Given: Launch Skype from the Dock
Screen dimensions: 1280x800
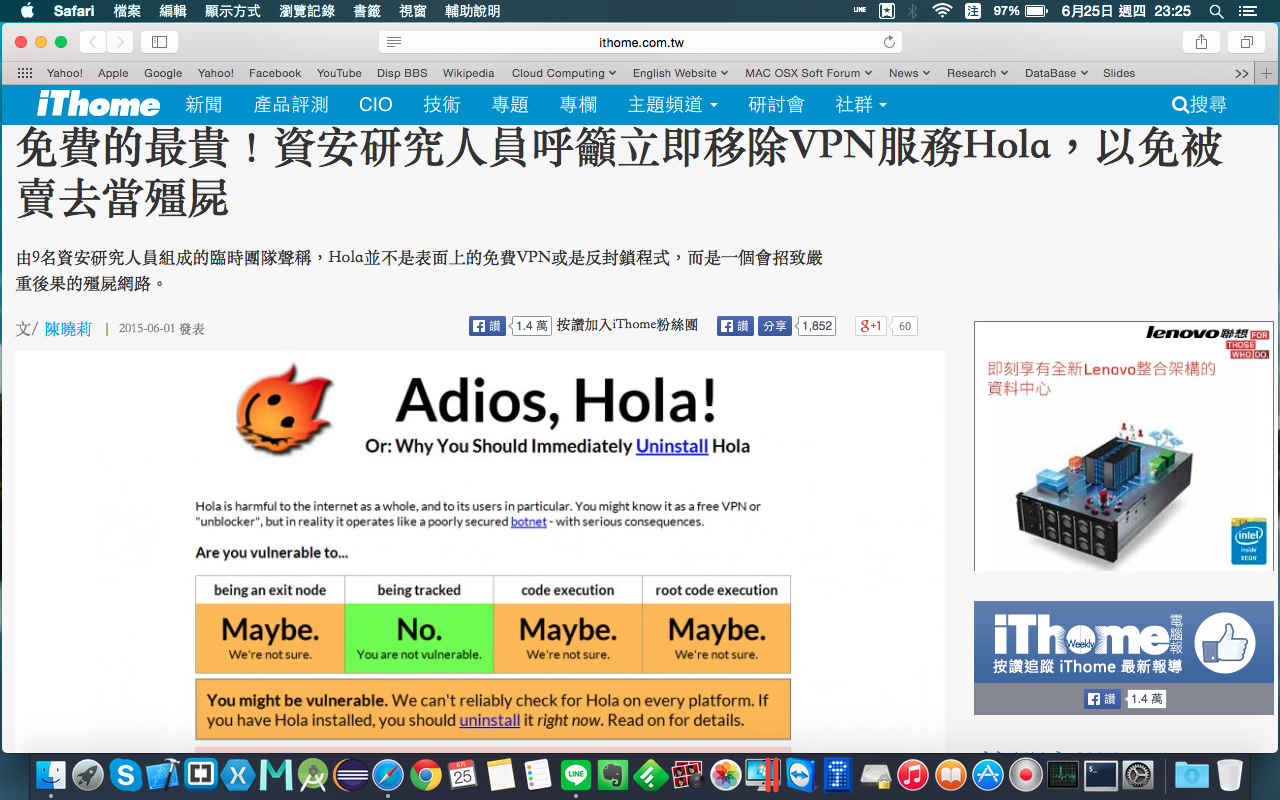Looking at the screenshot, I should point(125,774).
